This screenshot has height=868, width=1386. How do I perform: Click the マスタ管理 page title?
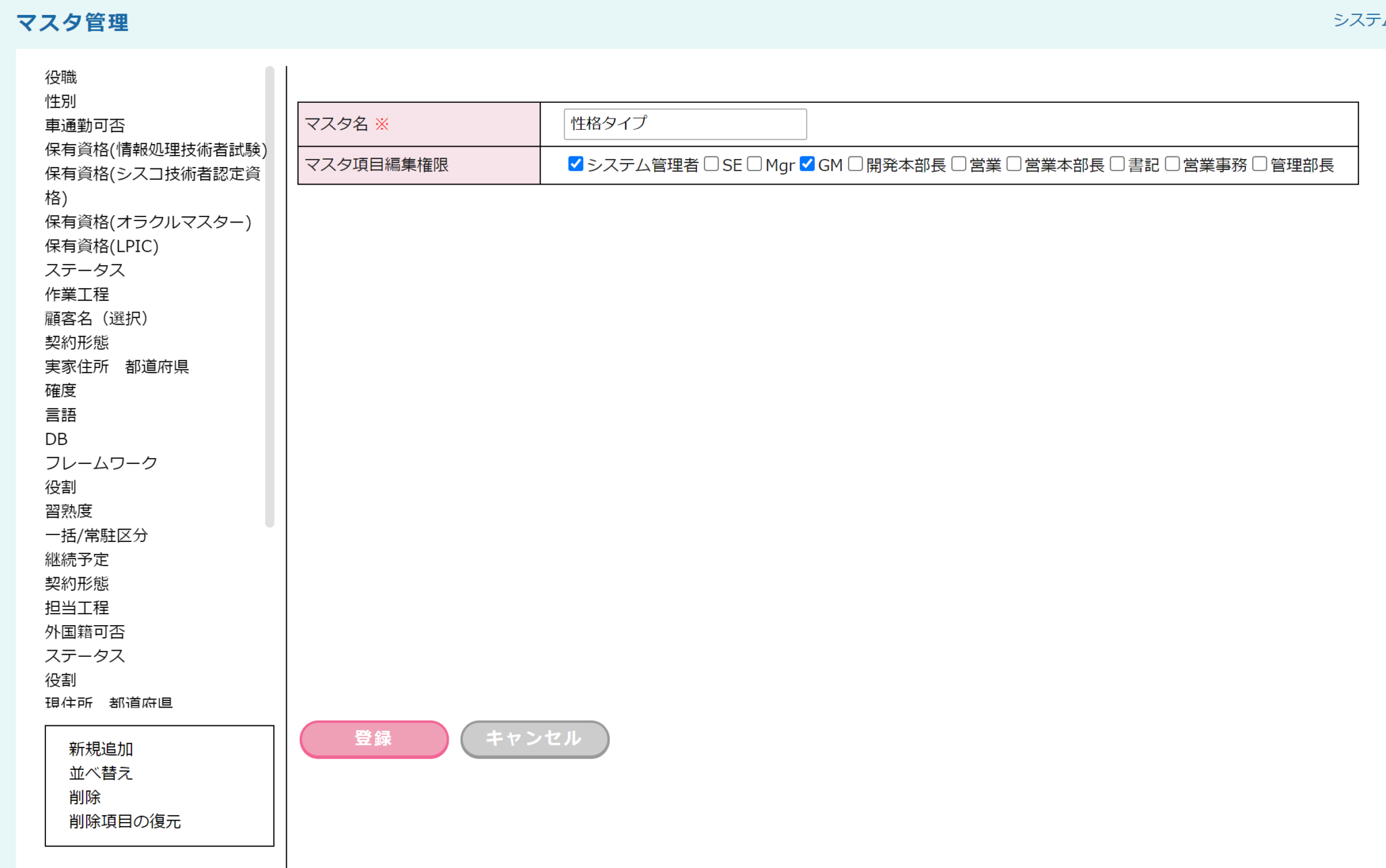tap(72, 22)
